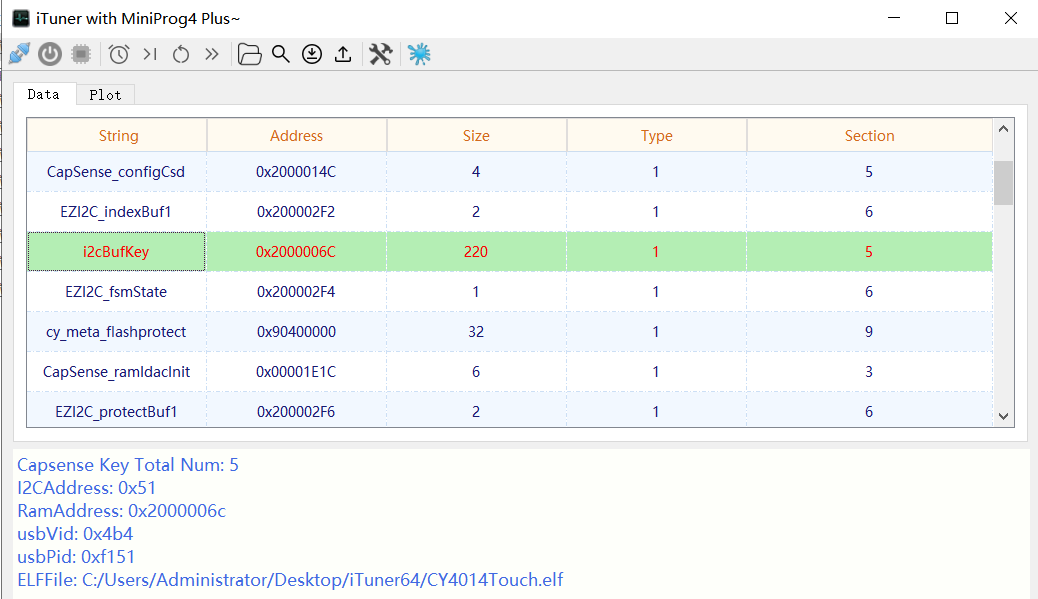The width and height of the screenshot is (1038, 599).
Task: Click address 0x2000006C in the table
Action: point(297,252)
